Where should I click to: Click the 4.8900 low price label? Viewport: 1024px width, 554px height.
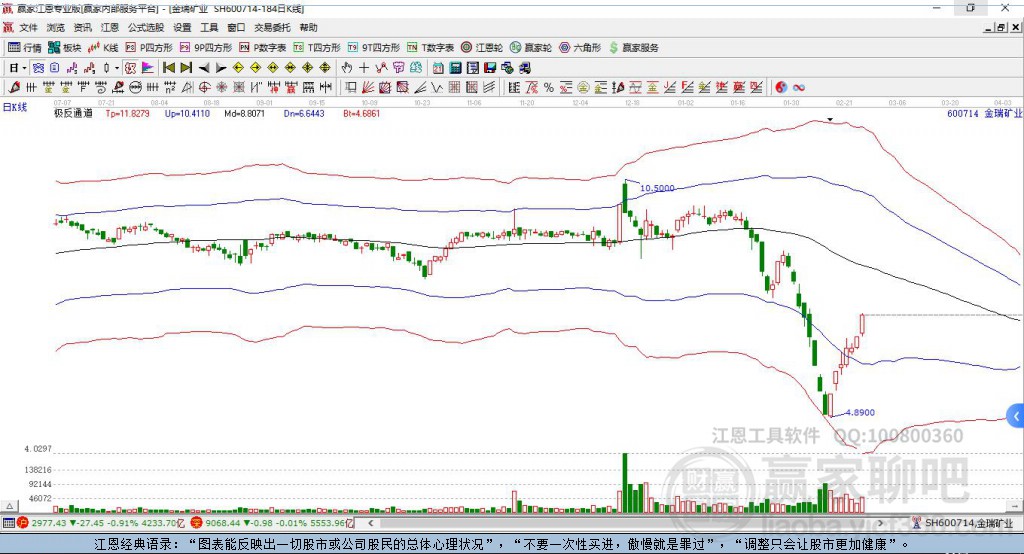[859, 412]
